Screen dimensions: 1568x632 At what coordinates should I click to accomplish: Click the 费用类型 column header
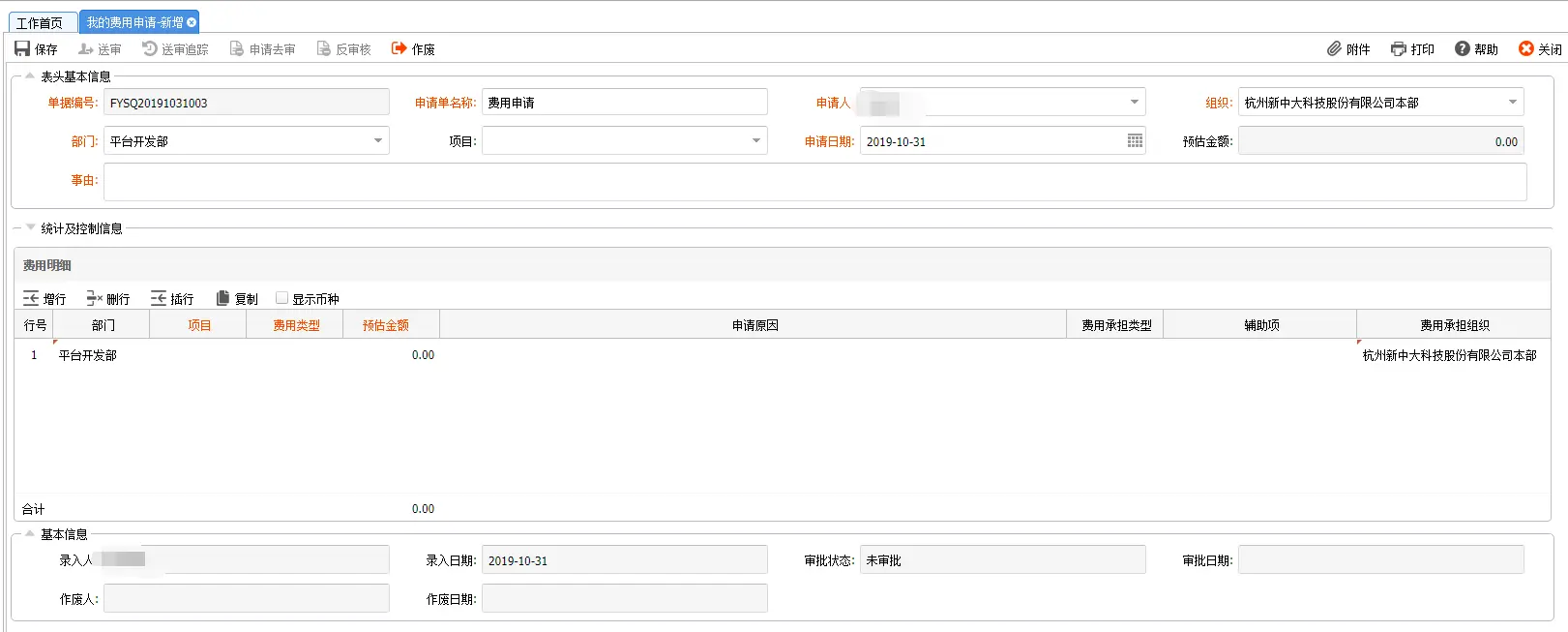pyautogui.click(x=295, y=324)
